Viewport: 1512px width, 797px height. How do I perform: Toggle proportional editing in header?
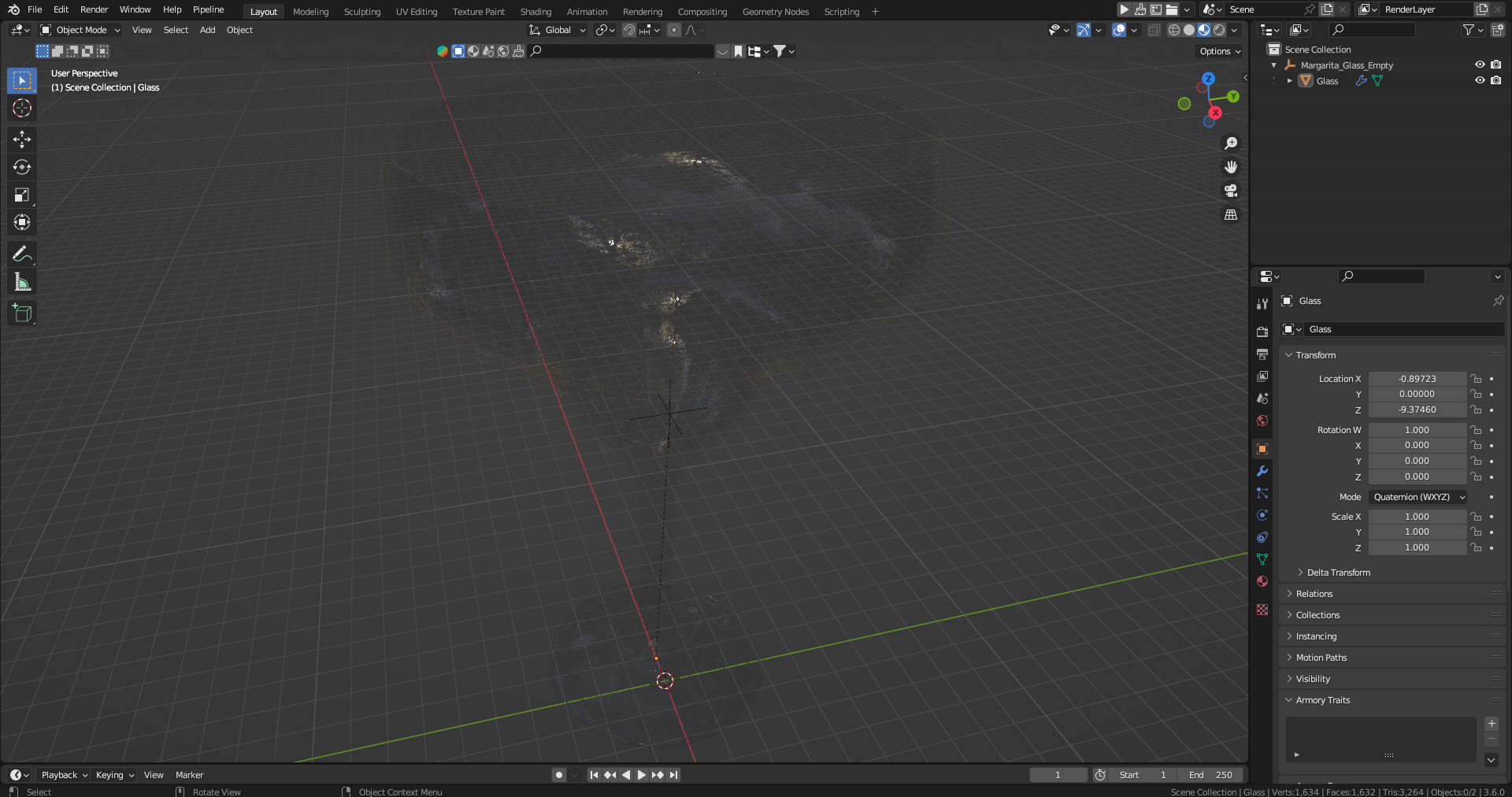point(674,30)
